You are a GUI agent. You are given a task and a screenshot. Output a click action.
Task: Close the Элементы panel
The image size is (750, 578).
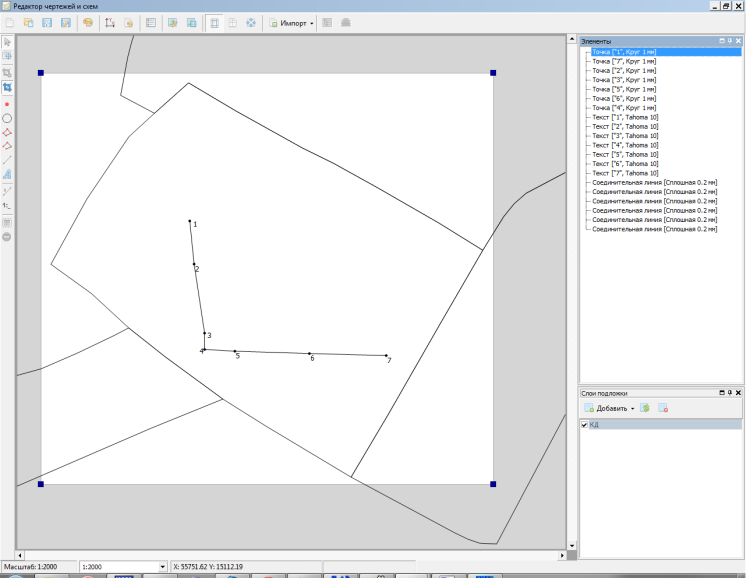tap(738, 40)
